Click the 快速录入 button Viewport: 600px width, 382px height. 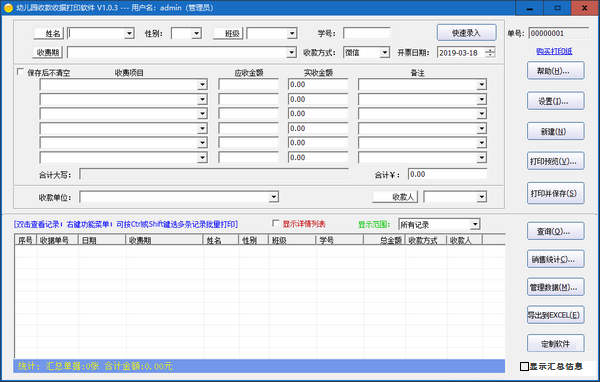pyautogui.click(x=466, y=33)
